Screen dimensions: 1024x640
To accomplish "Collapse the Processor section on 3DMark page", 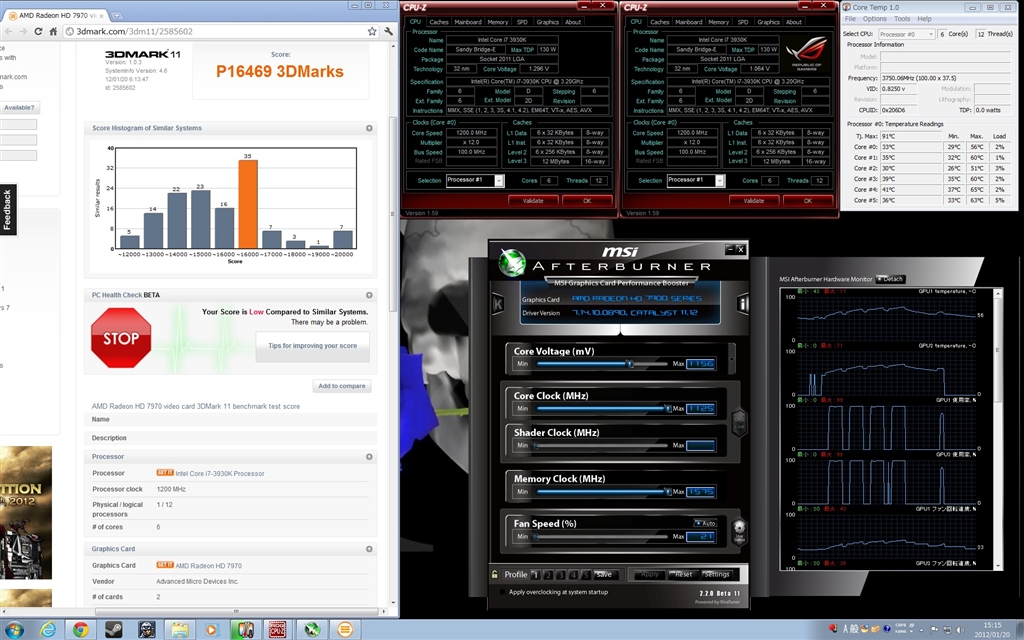I will tap(369, 456).
